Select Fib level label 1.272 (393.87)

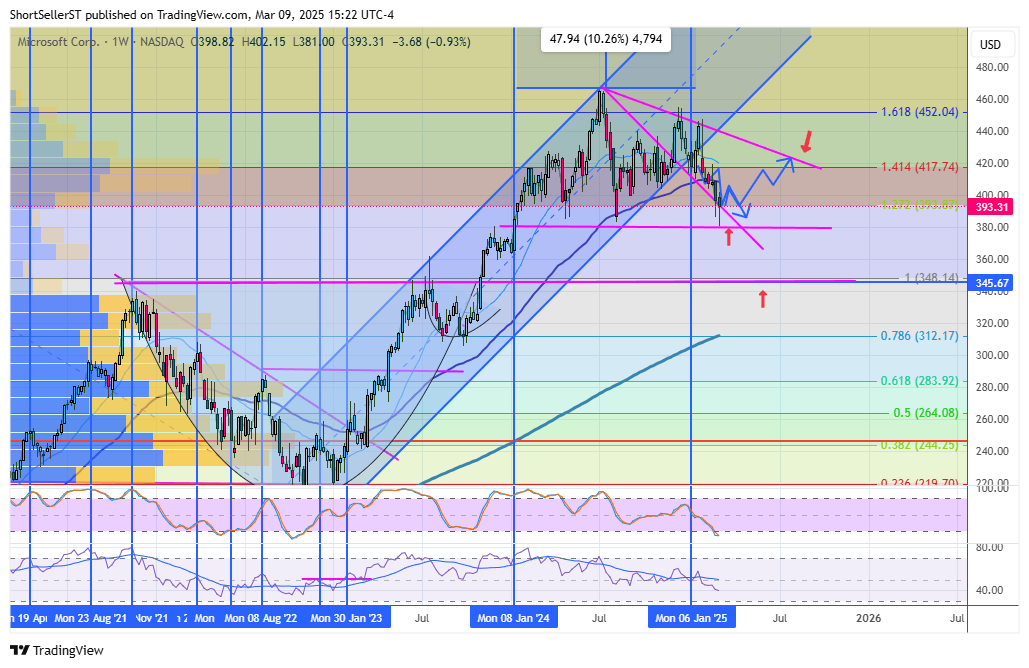[x=919, y=205]
